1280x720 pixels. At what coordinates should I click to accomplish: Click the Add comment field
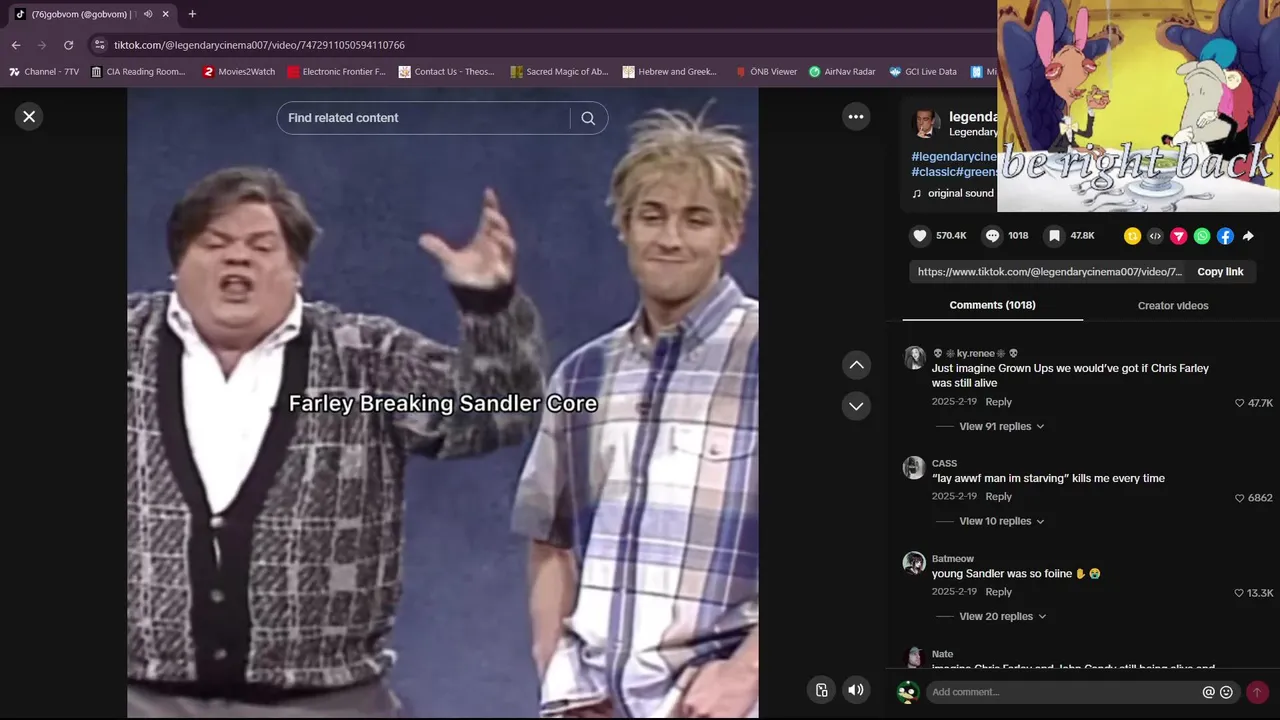pos(1064,692)
